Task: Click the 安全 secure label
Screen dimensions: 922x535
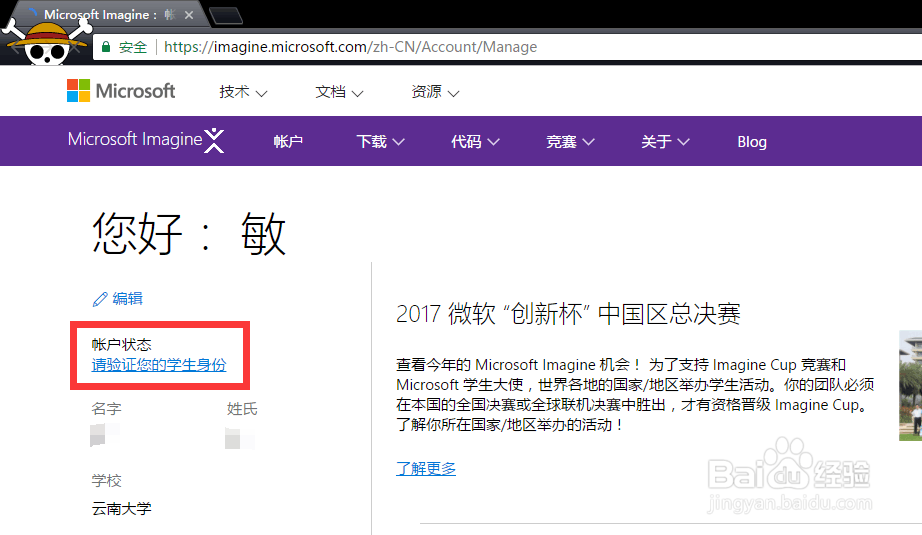Action: point(133,47)
